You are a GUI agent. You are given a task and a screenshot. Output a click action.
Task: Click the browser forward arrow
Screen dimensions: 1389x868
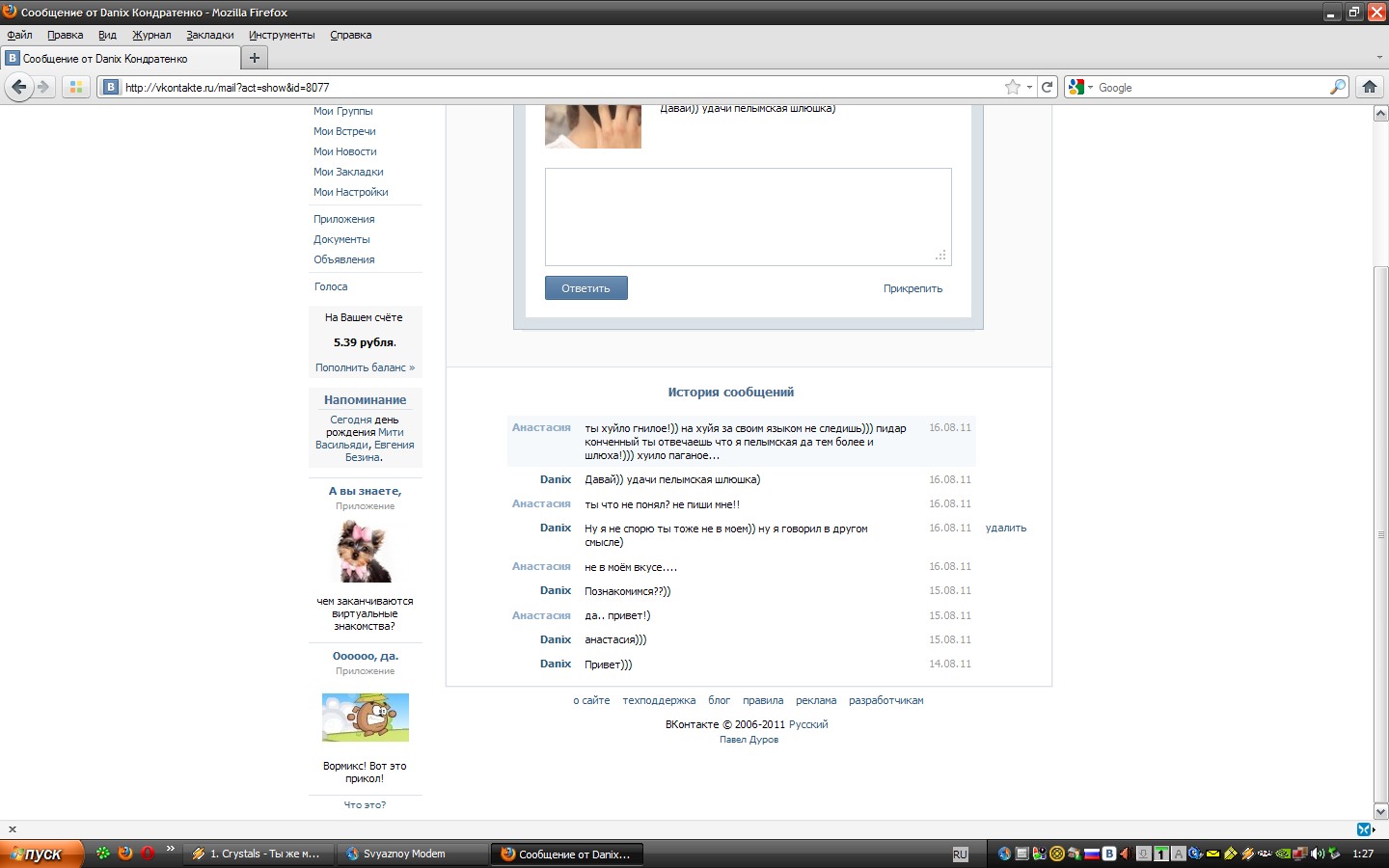[43, 87]
